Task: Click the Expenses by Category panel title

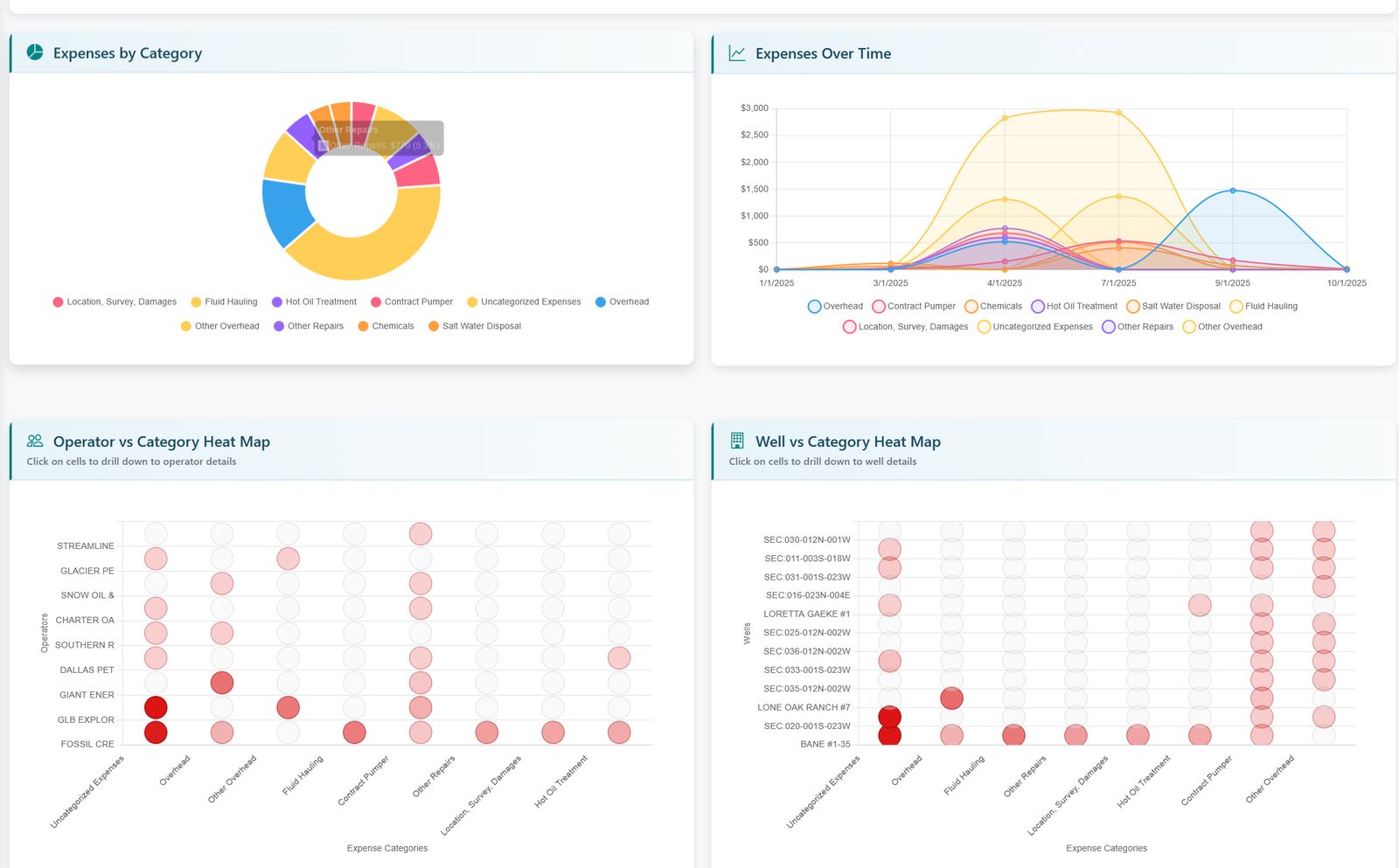Action: click(x=128, y=53)
